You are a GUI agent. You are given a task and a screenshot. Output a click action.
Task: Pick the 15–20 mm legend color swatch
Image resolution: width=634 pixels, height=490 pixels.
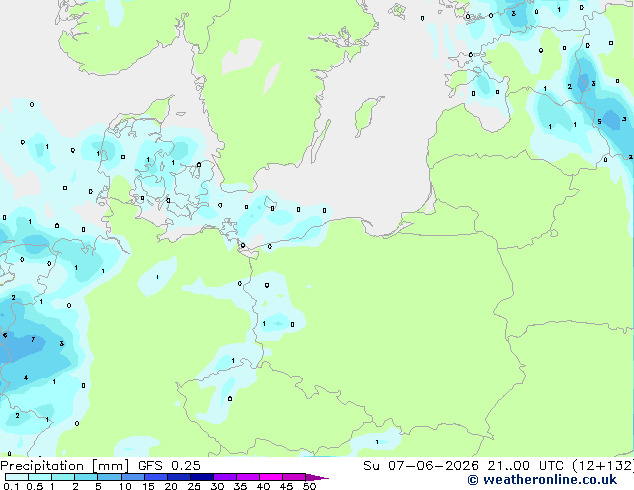pos(155,477)
